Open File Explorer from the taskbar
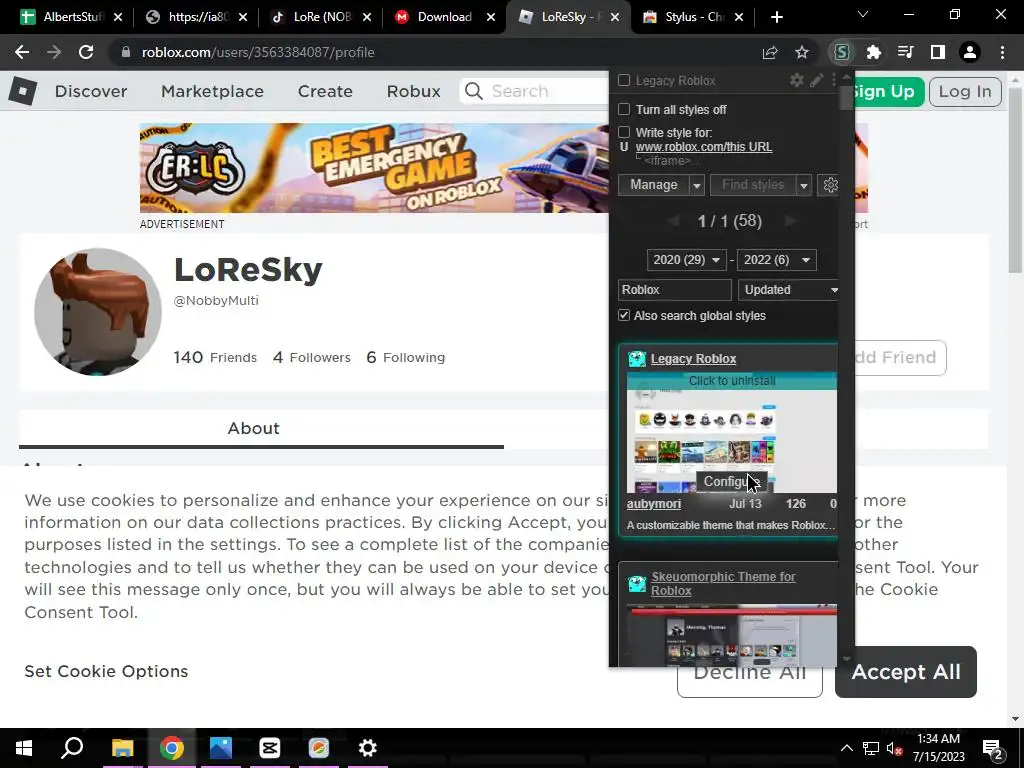Image resolution: width=1024 pixels, height=768 pixels. pos(123,748)
